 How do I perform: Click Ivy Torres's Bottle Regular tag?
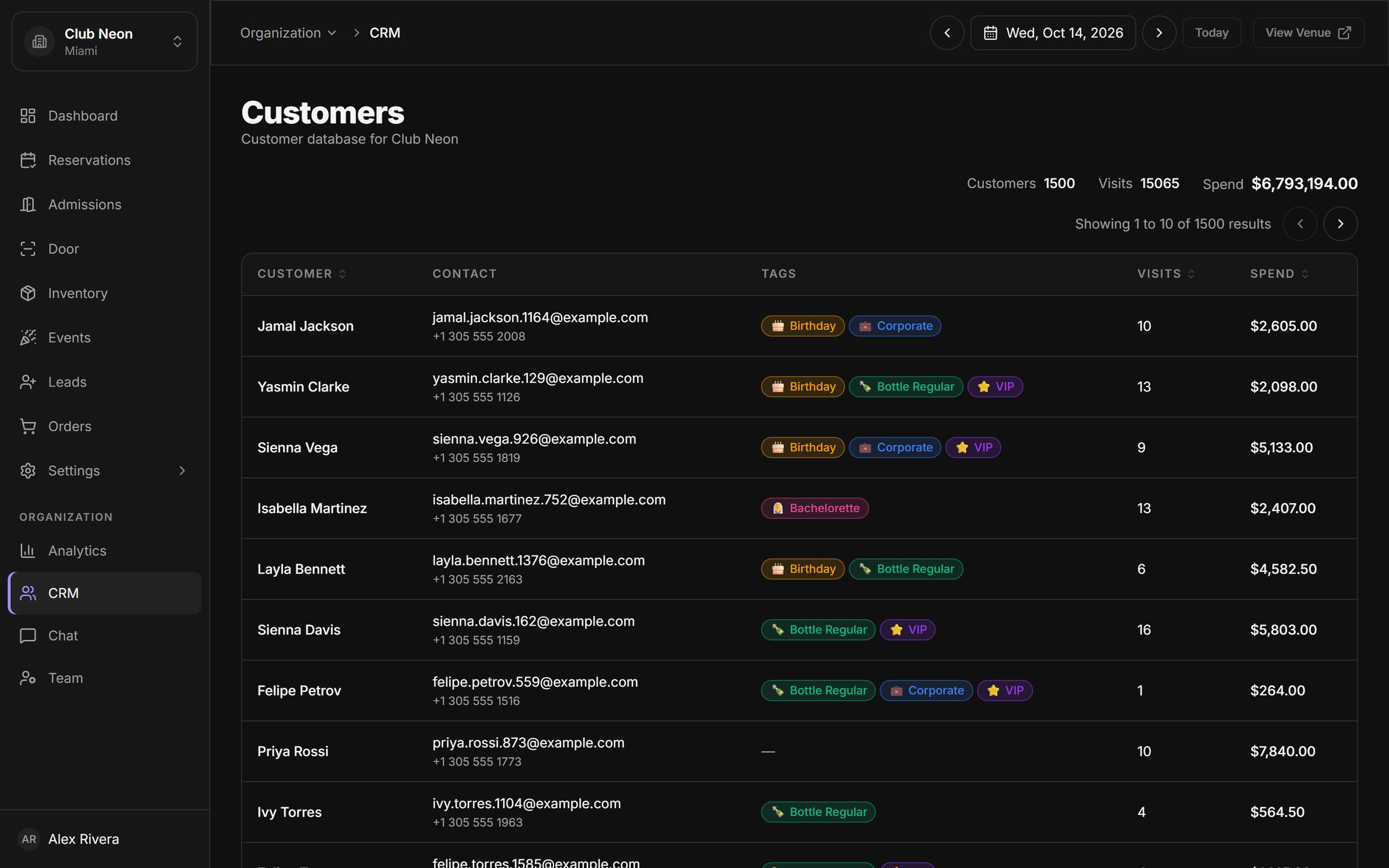[818, 812]
